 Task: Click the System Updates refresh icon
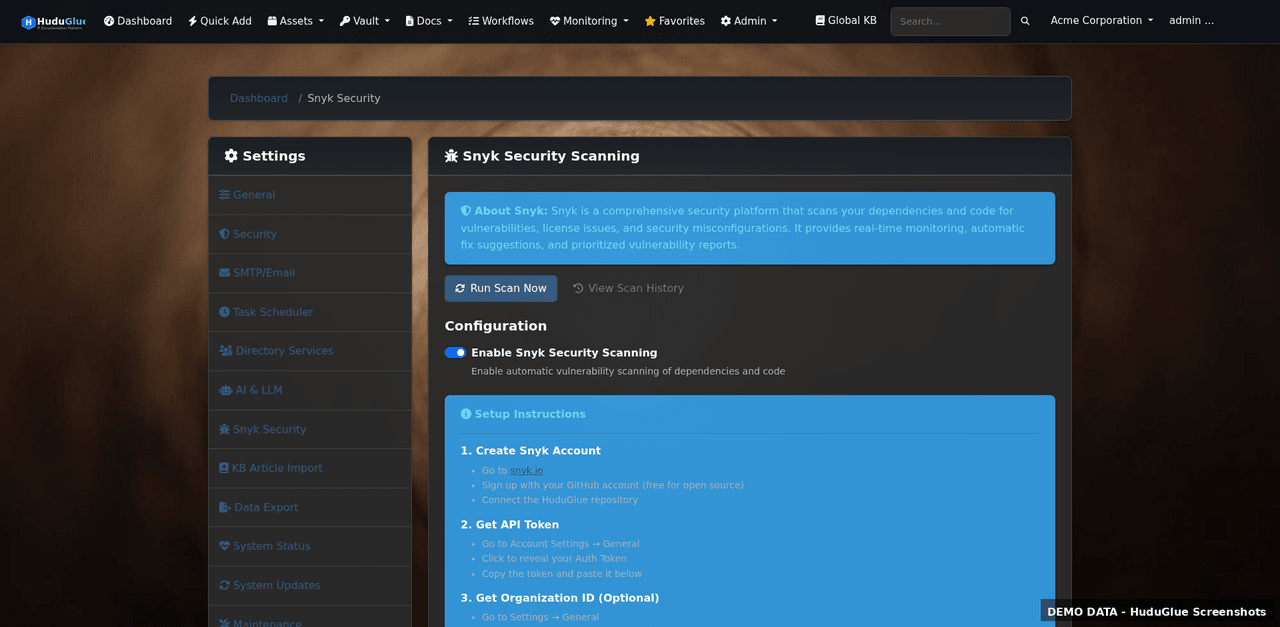225,585
